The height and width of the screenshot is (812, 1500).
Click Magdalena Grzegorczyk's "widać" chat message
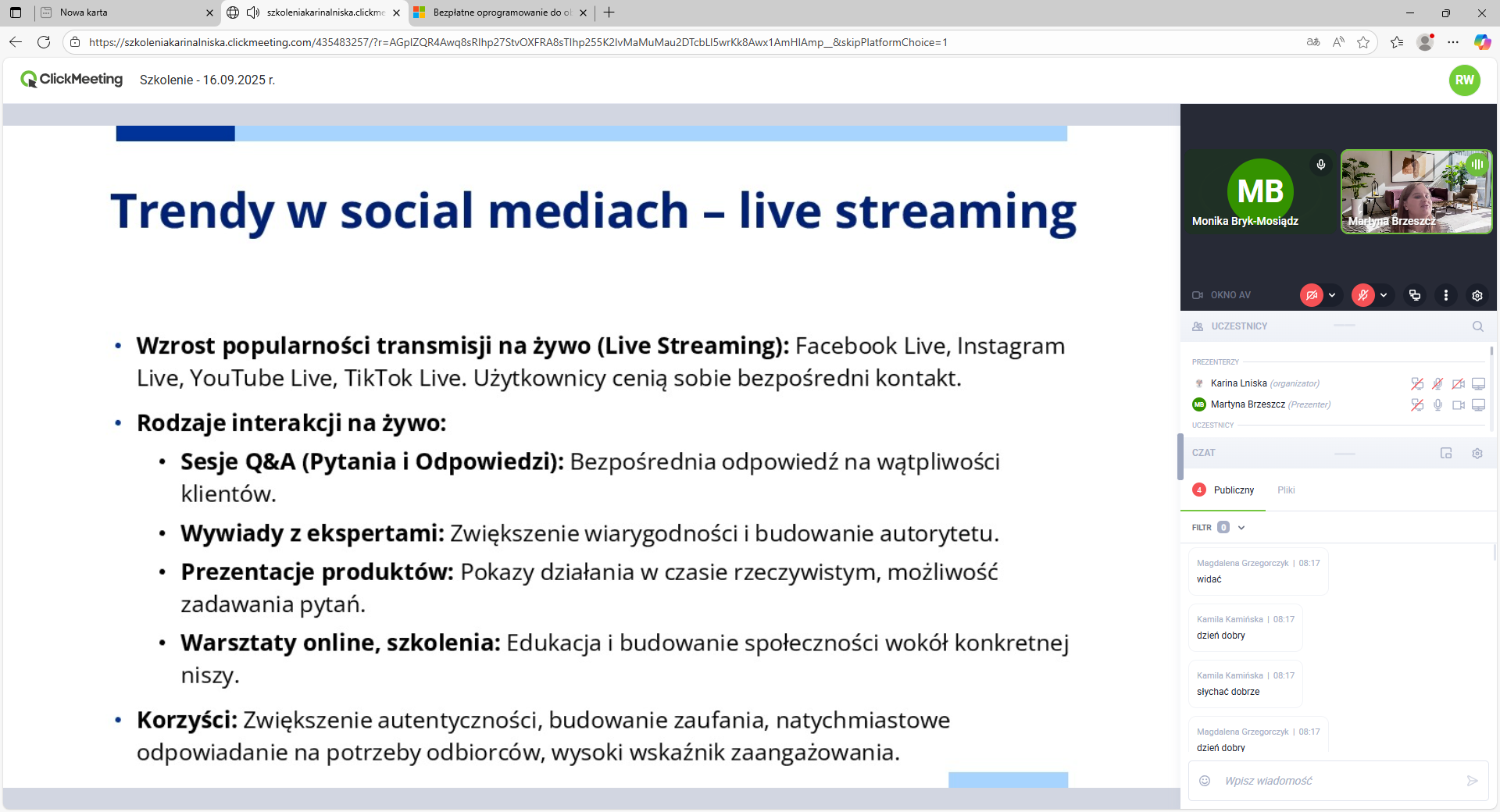pyautogui.click(x=1258, y=572)
